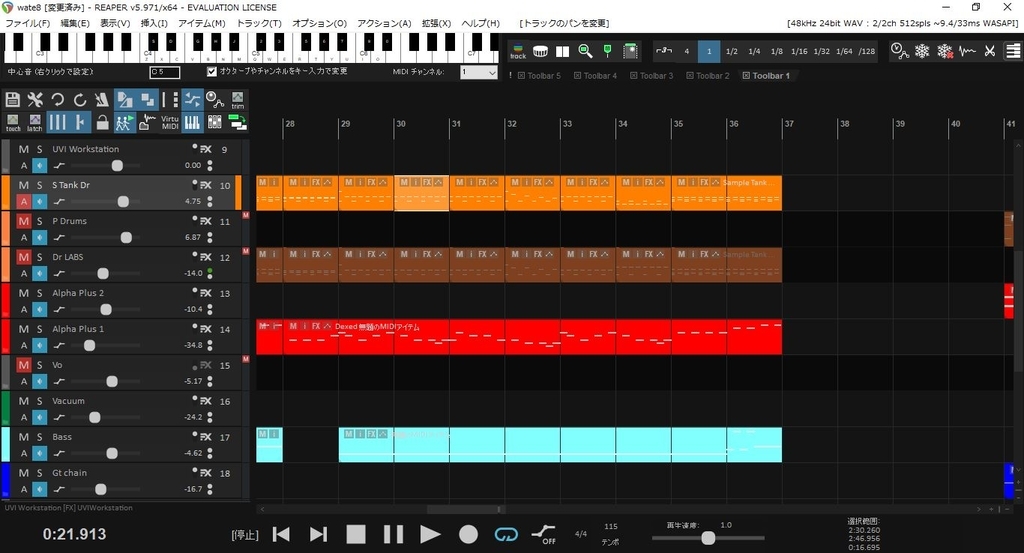Click measure 33 on the timeline ruler
1024x553 pixels.
pyautogui.click(x=567, y=123)
